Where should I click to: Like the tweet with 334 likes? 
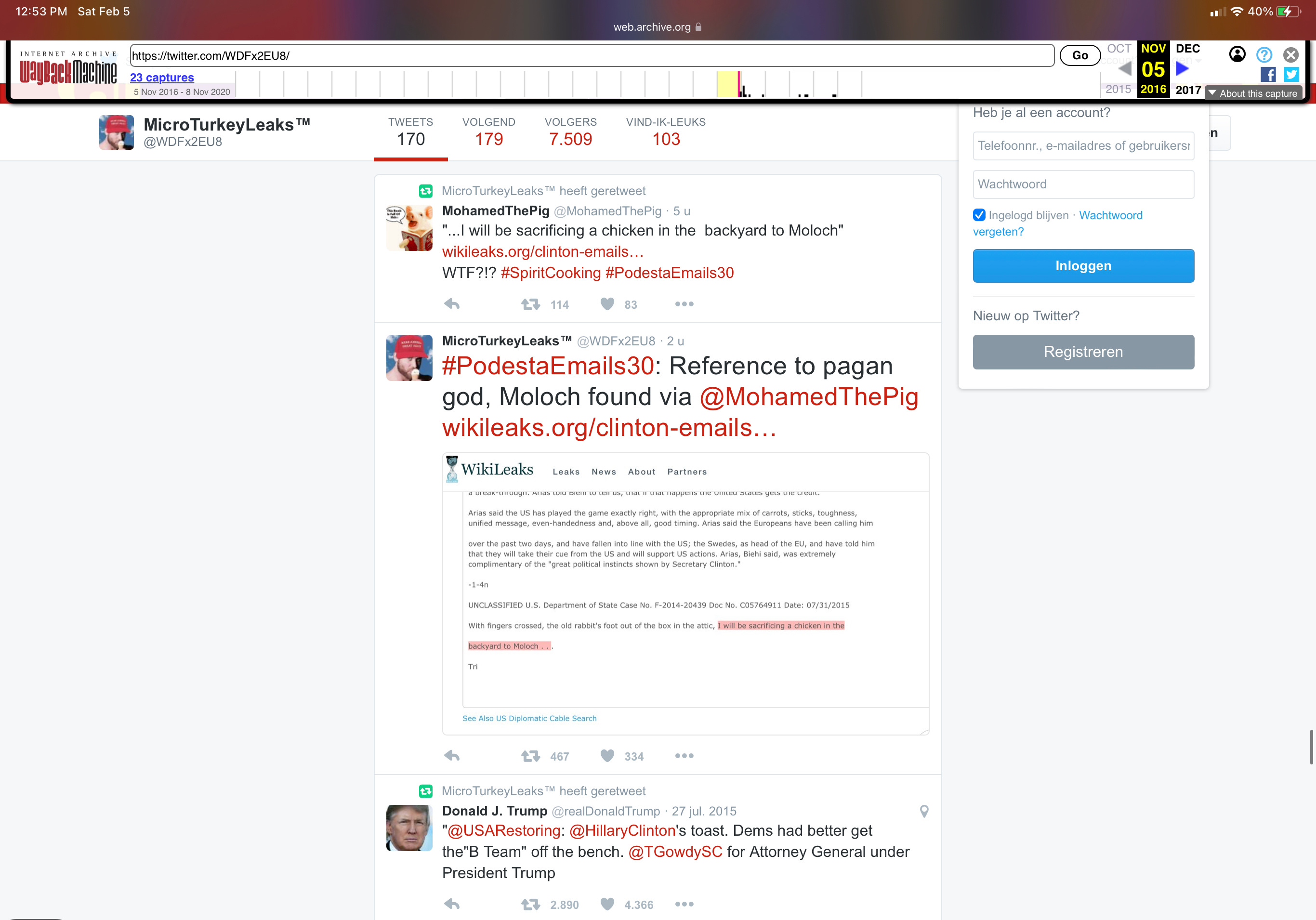pyautogui.click(x=607, y=756)
